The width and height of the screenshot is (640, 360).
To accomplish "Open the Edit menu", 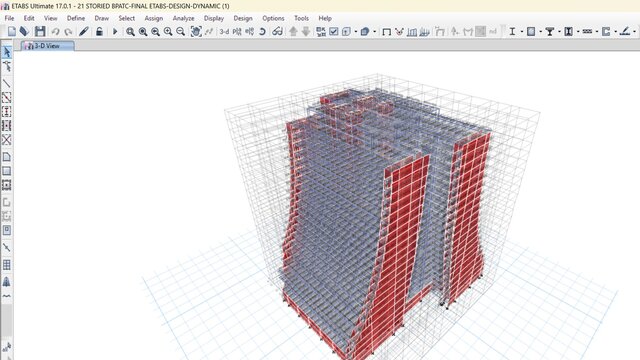I will [x=29, y=18].
